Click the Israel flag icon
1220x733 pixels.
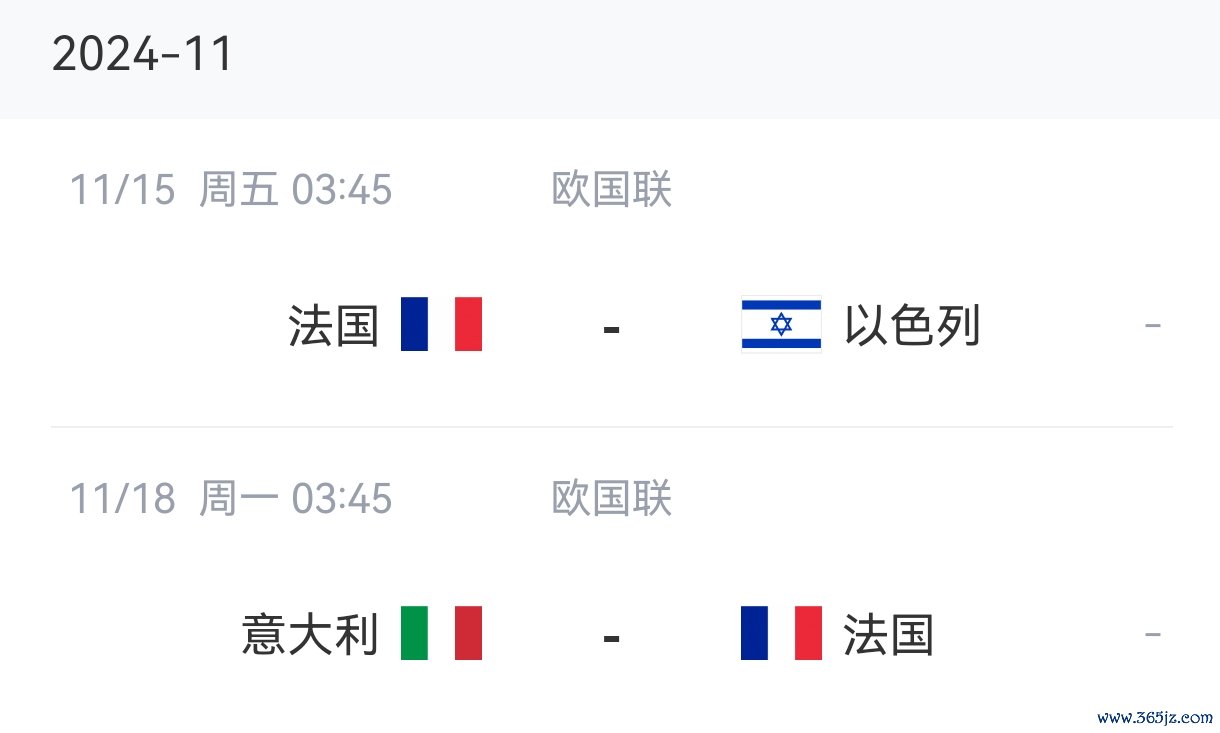[781, 325]
